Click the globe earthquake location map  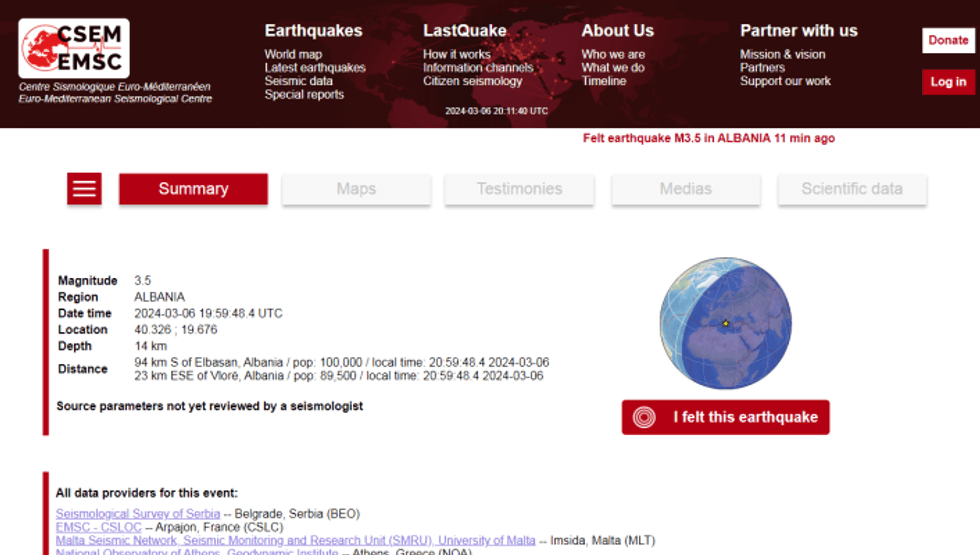(x=725, y=324)
